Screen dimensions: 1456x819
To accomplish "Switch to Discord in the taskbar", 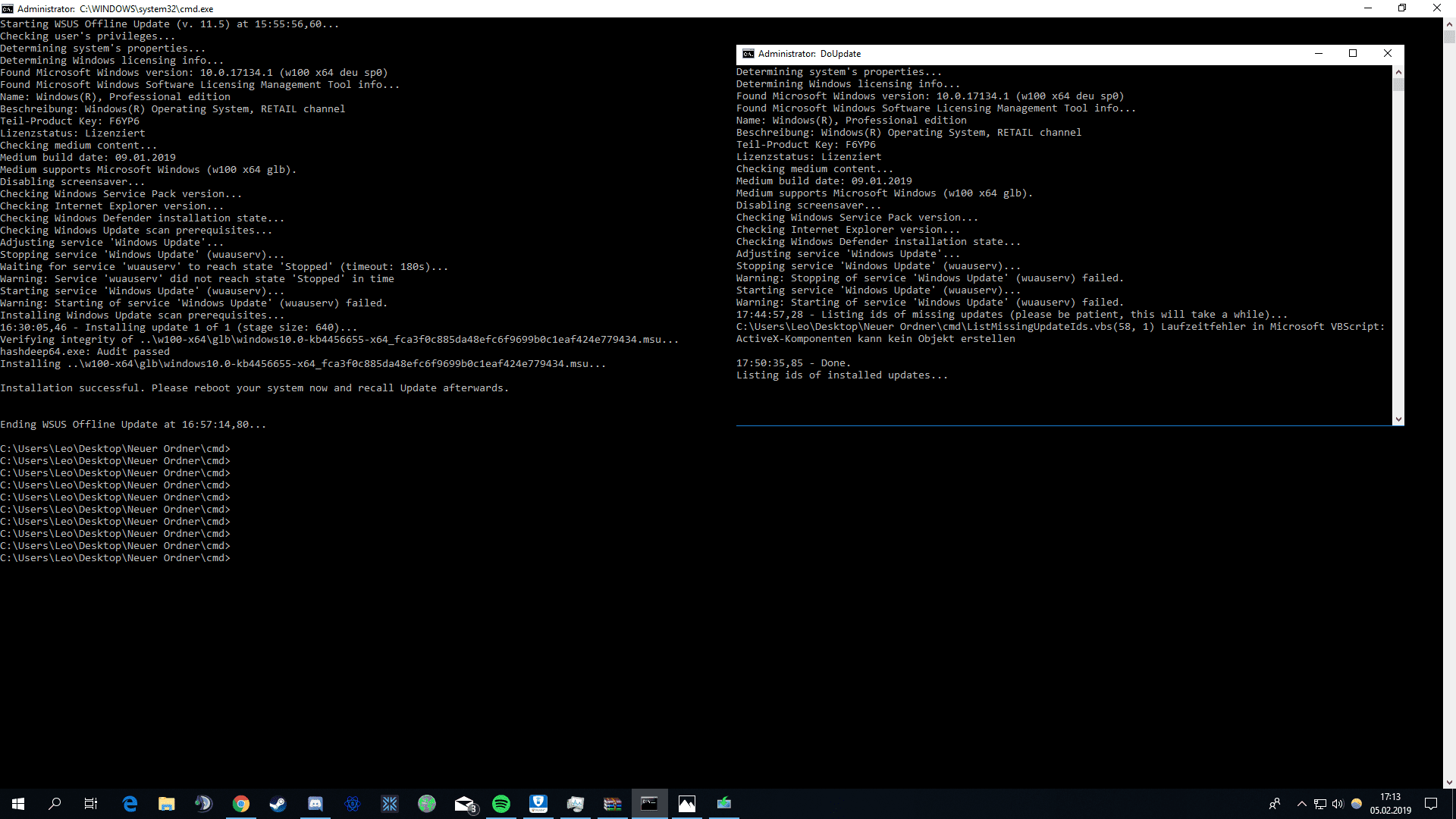I will click(x=315, y=804).
